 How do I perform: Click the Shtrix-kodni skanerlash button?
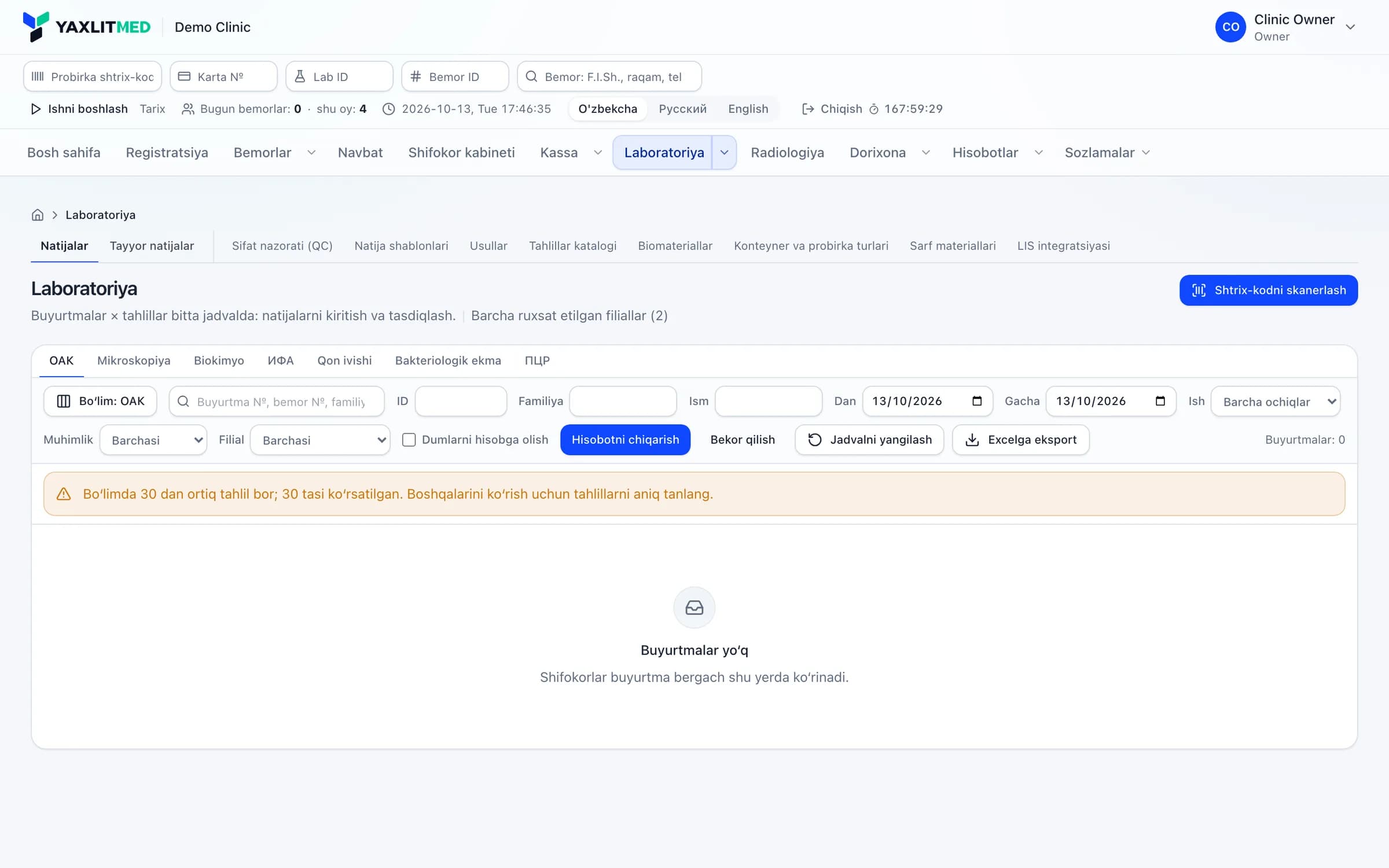[x=1269, y=290]
